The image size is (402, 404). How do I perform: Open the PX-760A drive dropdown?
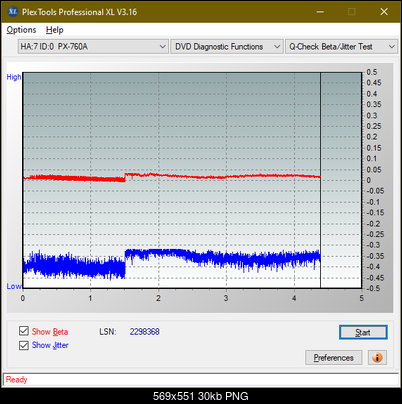coord(93,46)
